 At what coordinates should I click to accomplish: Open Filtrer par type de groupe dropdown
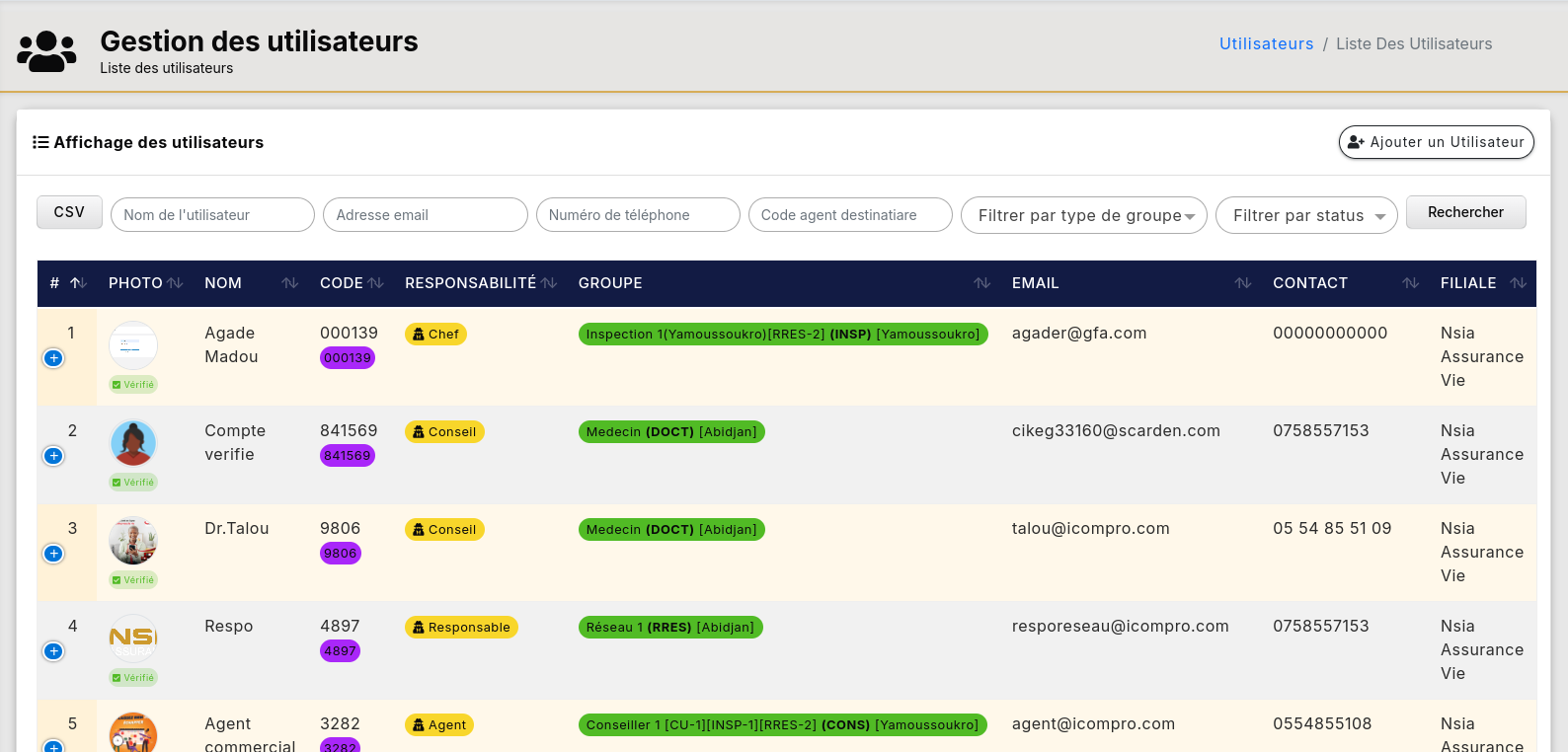(x=1083, y=215)
